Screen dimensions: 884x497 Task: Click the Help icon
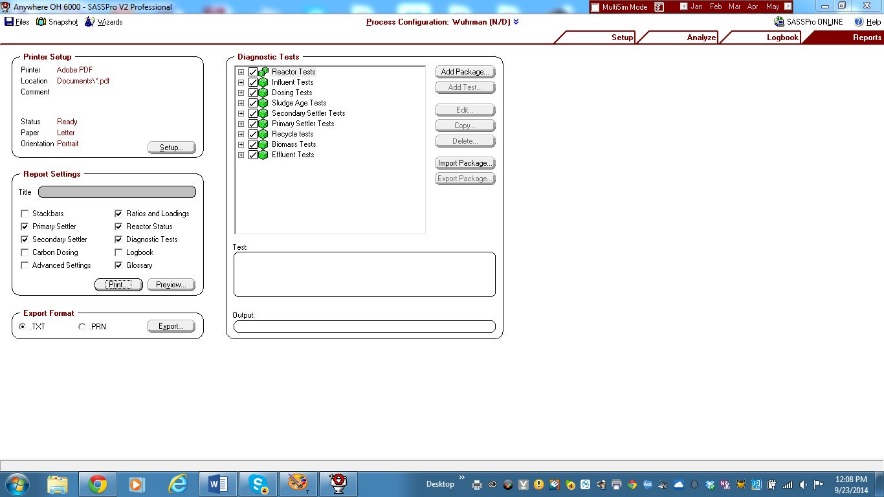858,21
